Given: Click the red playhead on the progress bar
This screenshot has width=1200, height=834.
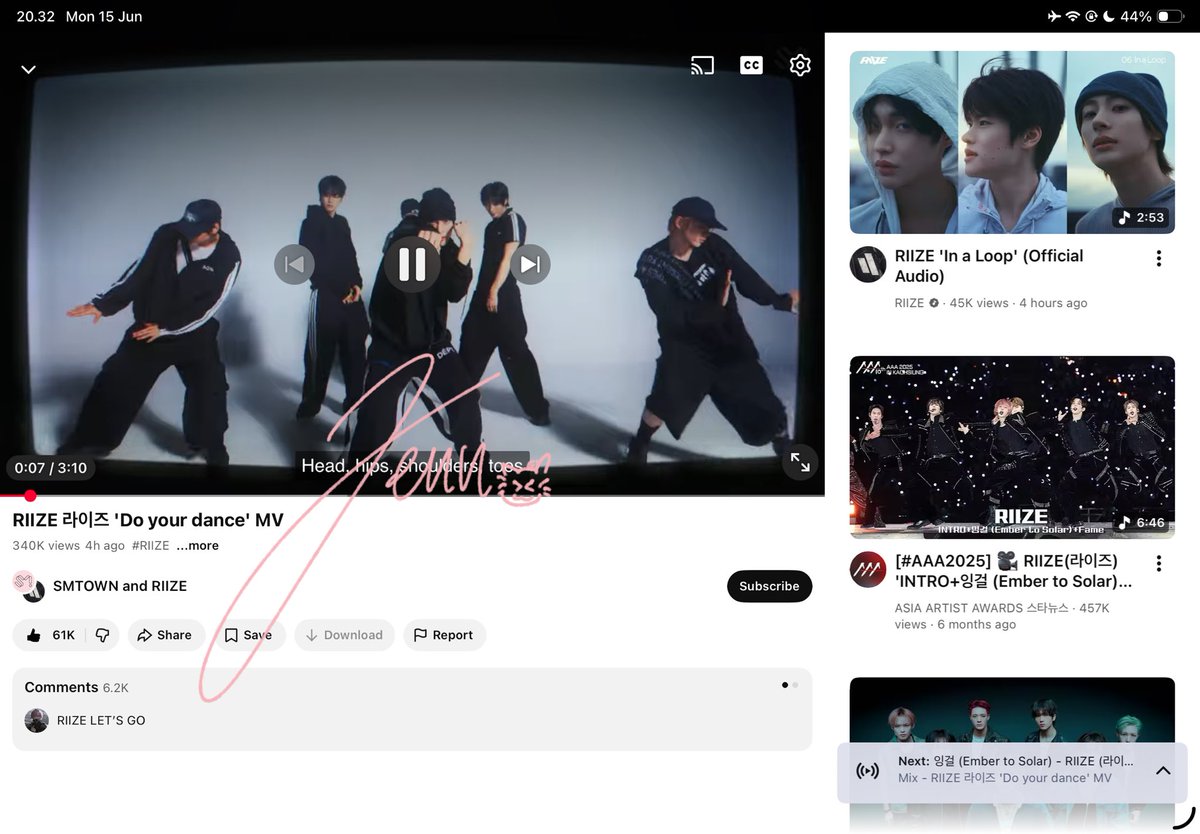Looking at the screenshot, I should click(x=30, y=496).
